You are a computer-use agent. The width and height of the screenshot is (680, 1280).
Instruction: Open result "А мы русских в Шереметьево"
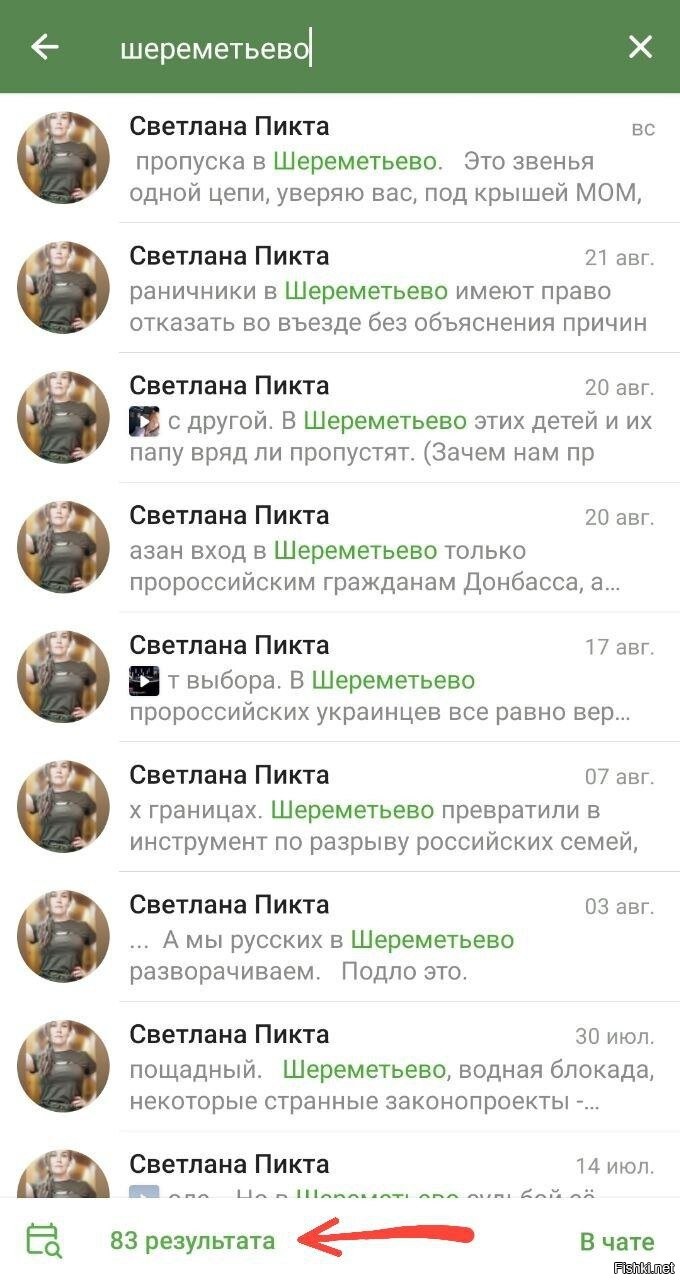click(340, 938)
